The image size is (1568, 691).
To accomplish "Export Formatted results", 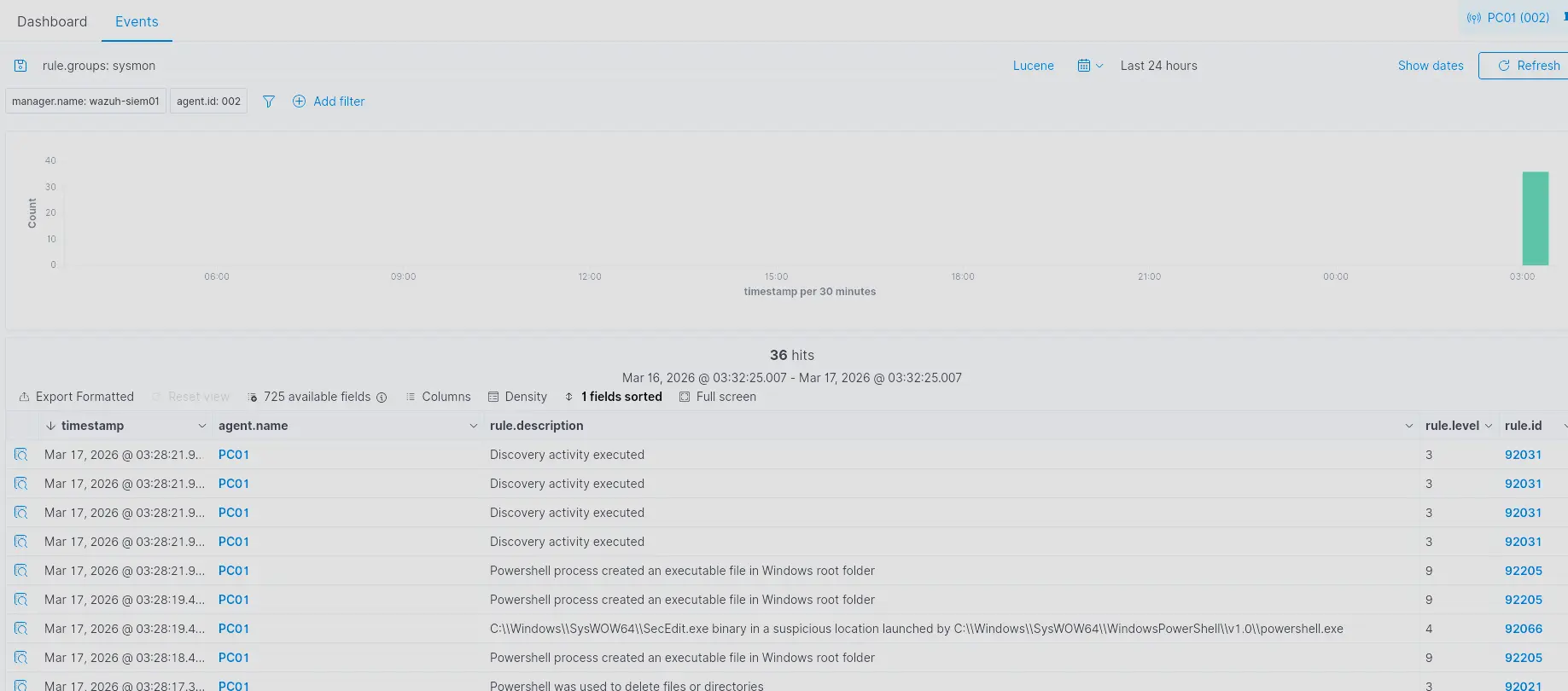I will point(76,397).
